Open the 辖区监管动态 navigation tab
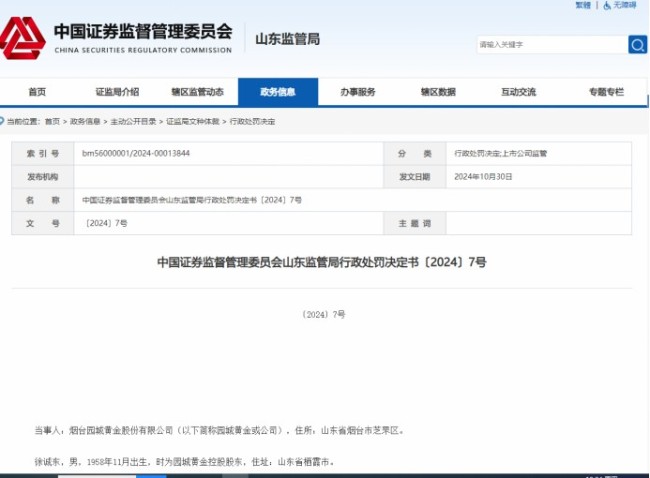 (x=198, y=92)
